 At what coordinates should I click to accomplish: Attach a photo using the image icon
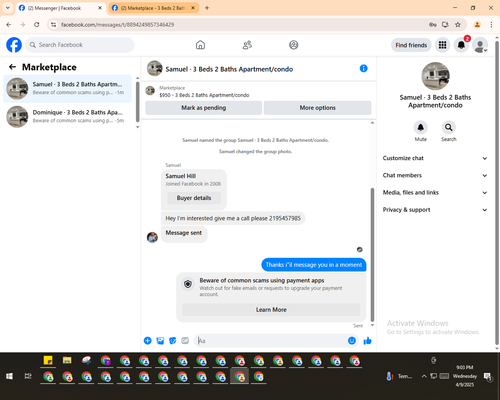click(x=160, y=340)
